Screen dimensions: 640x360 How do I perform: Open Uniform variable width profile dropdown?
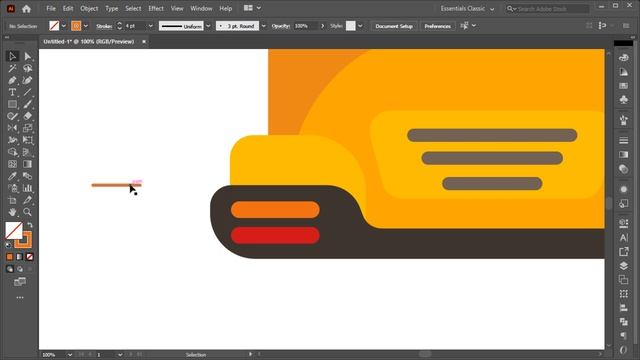208,26
